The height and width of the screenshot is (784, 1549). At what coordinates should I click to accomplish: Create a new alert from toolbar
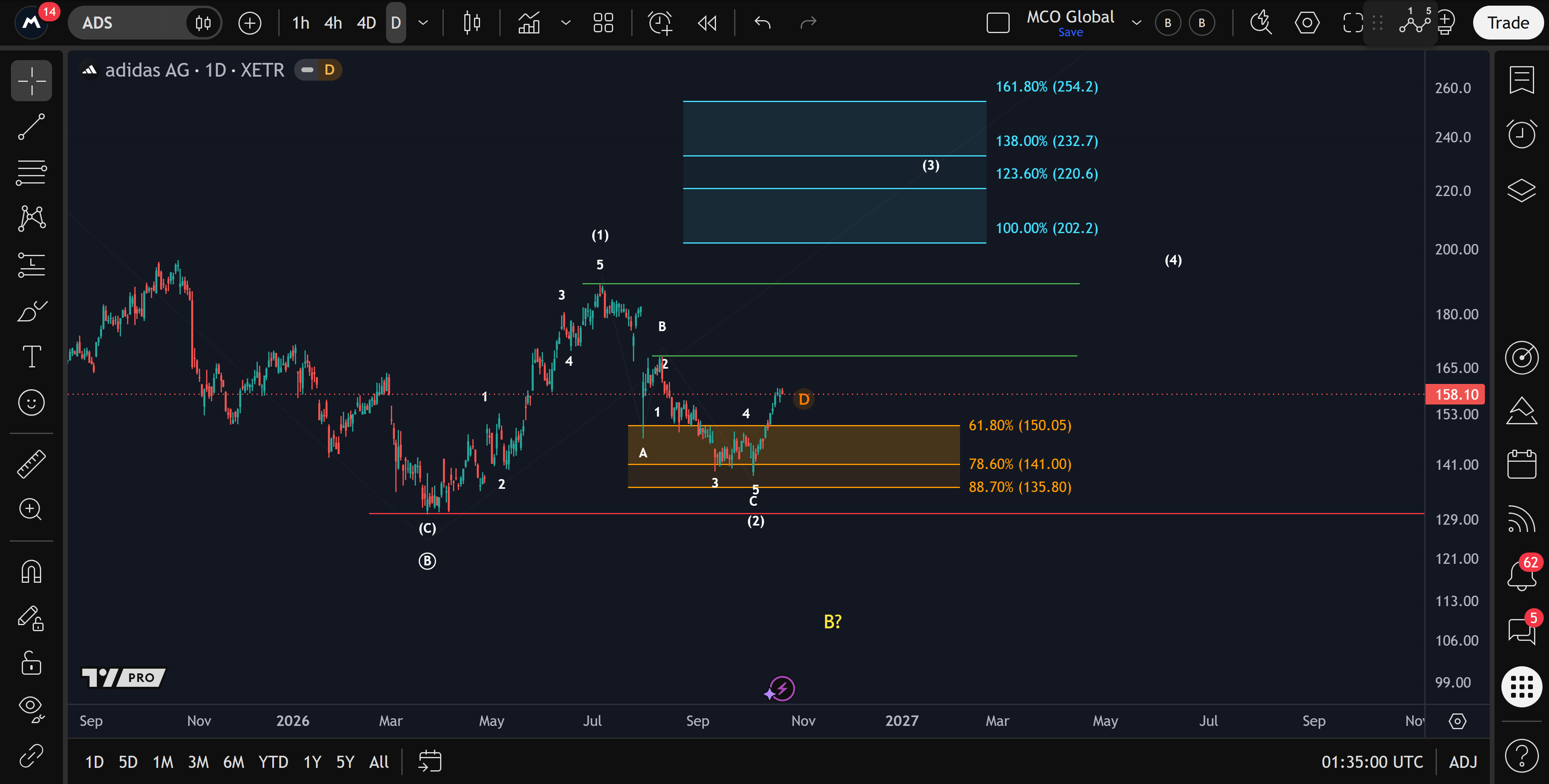(x=660, y=23)
